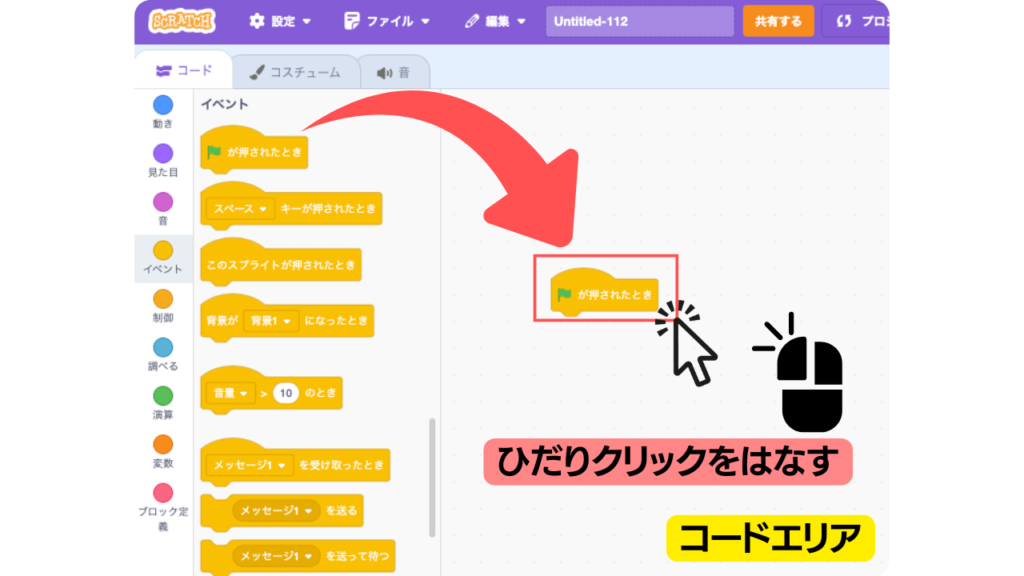The width and height of the screenshot is (1024, 576).
Task: Switch to the 音 sound tab
Action: pyautogui.click(x=394, y=72)
